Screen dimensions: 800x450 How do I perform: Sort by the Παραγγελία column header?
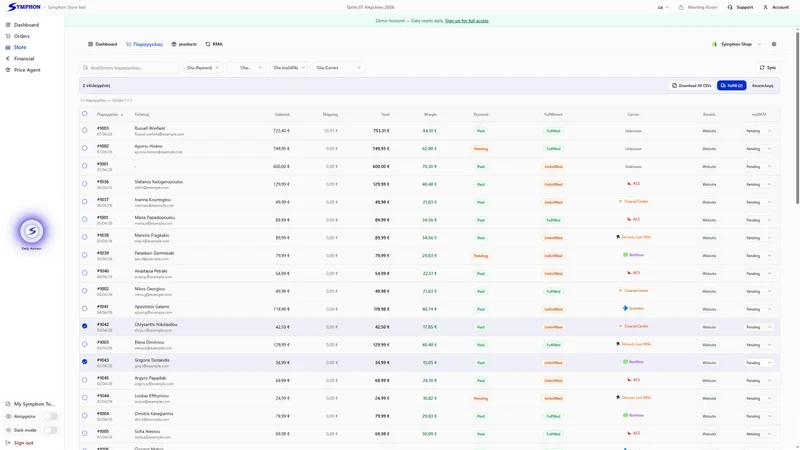(110, 115)
